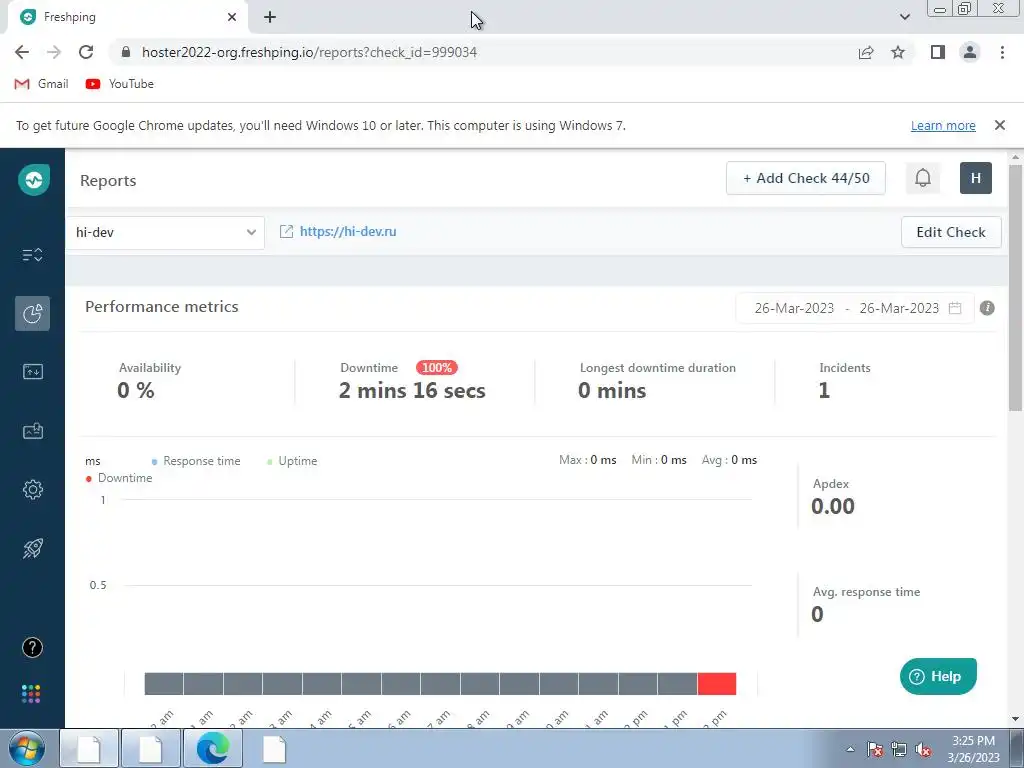Click the Incidents count 1
Image resolution: width=1024 pixels, height=768 pixels.
tap(824, 390)
